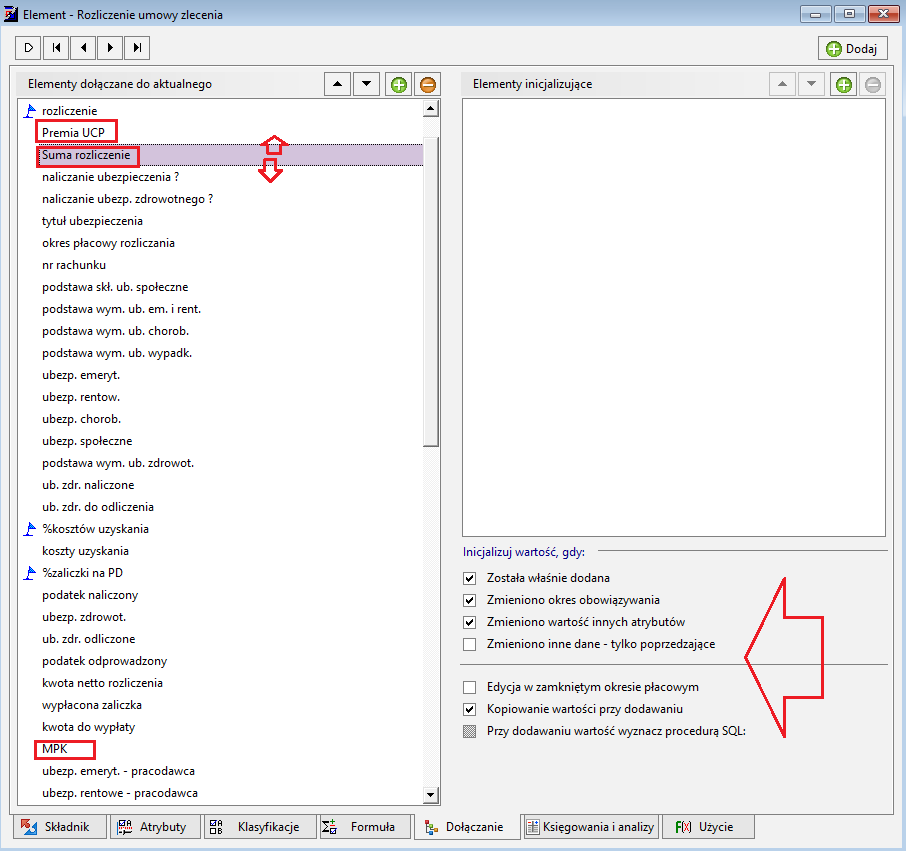Move attached element down with arrow button
Viewport: 906px width, 851px height.
tap(366, 84)
